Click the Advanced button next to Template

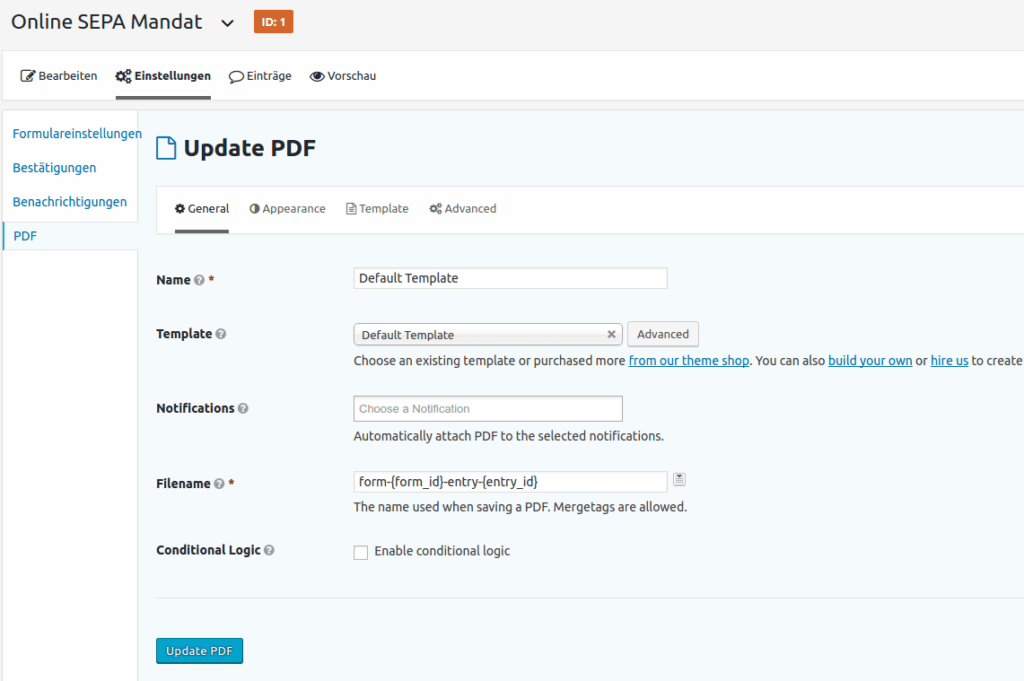pos(663,334)
